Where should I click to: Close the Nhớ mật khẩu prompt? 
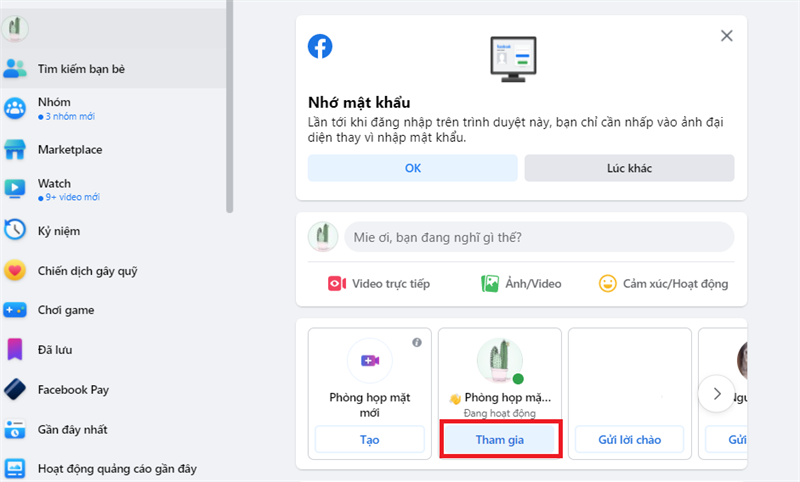point(727,36)
